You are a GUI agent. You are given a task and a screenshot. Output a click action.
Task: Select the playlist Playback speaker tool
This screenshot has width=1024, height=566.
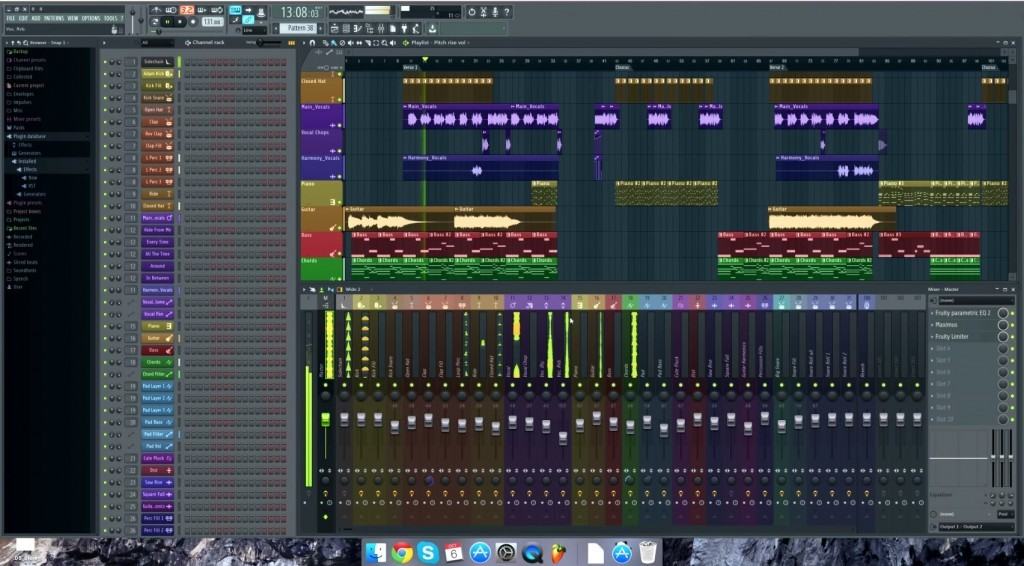click(x=392, y=43)
